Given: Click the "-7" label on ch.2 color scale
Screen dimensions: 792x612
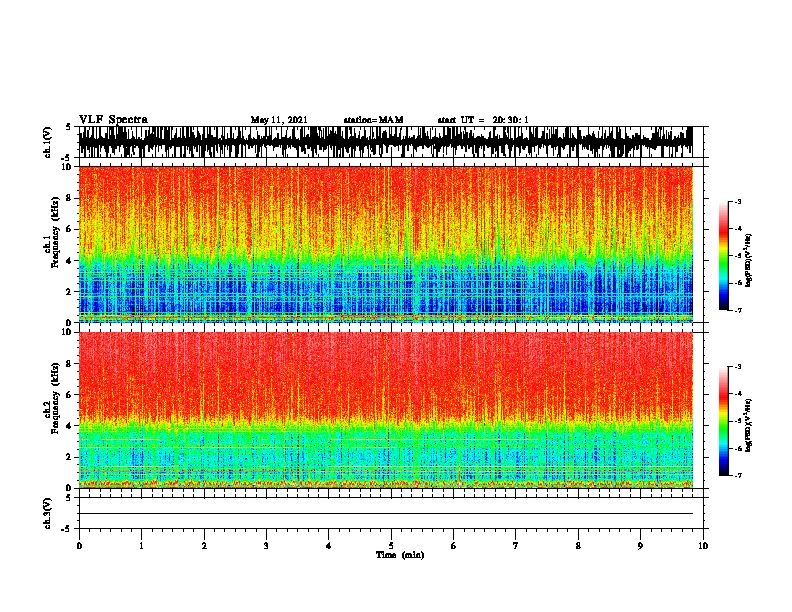Looking at the screenshot, I should 738,475.
